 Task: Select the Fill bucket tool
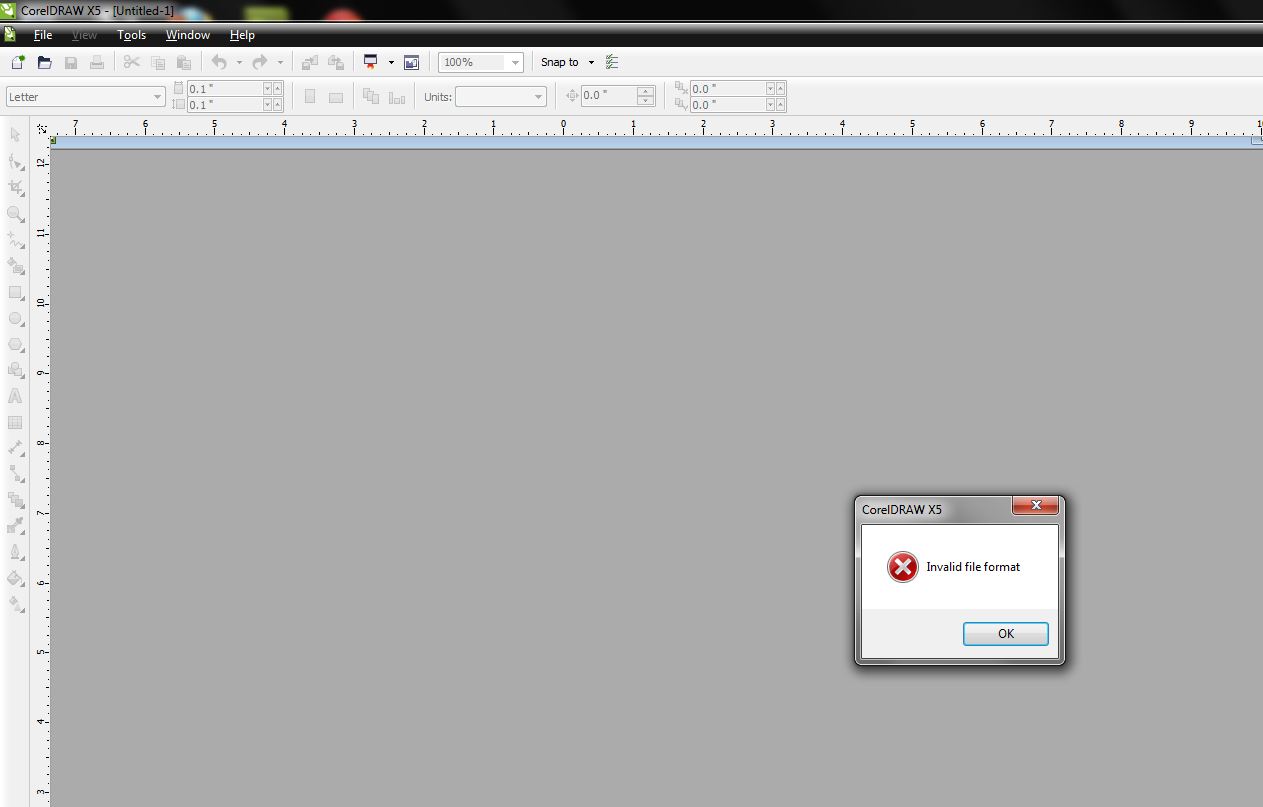click(x=16, y=578)
